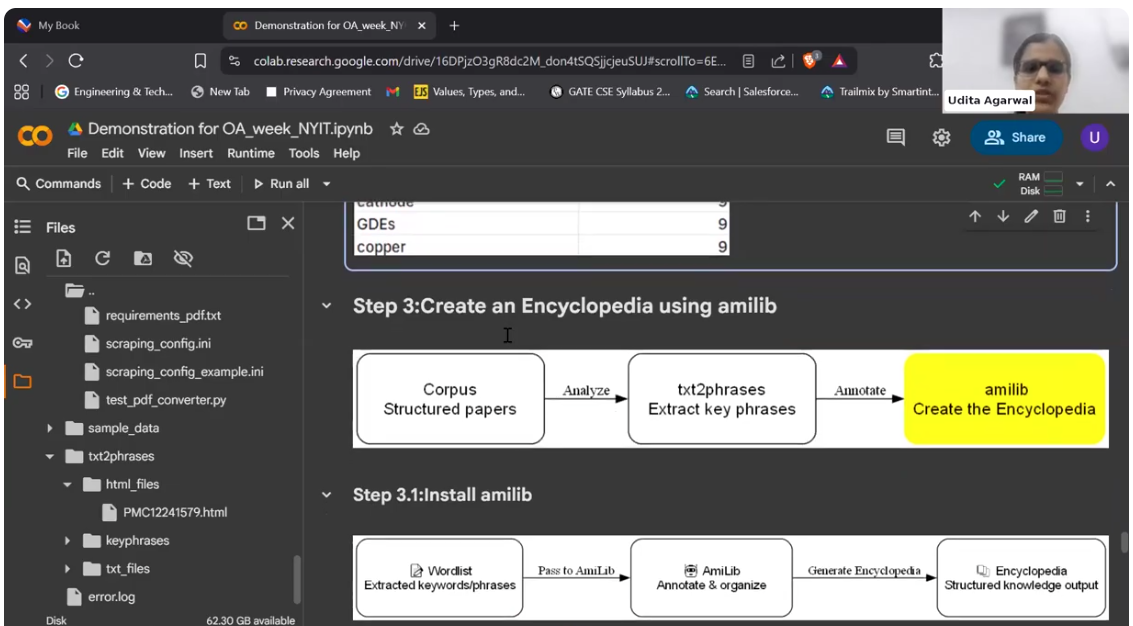Open the Run all dropdown arrow
This screenshot has width=1133, height=626.
pos(324,183)
